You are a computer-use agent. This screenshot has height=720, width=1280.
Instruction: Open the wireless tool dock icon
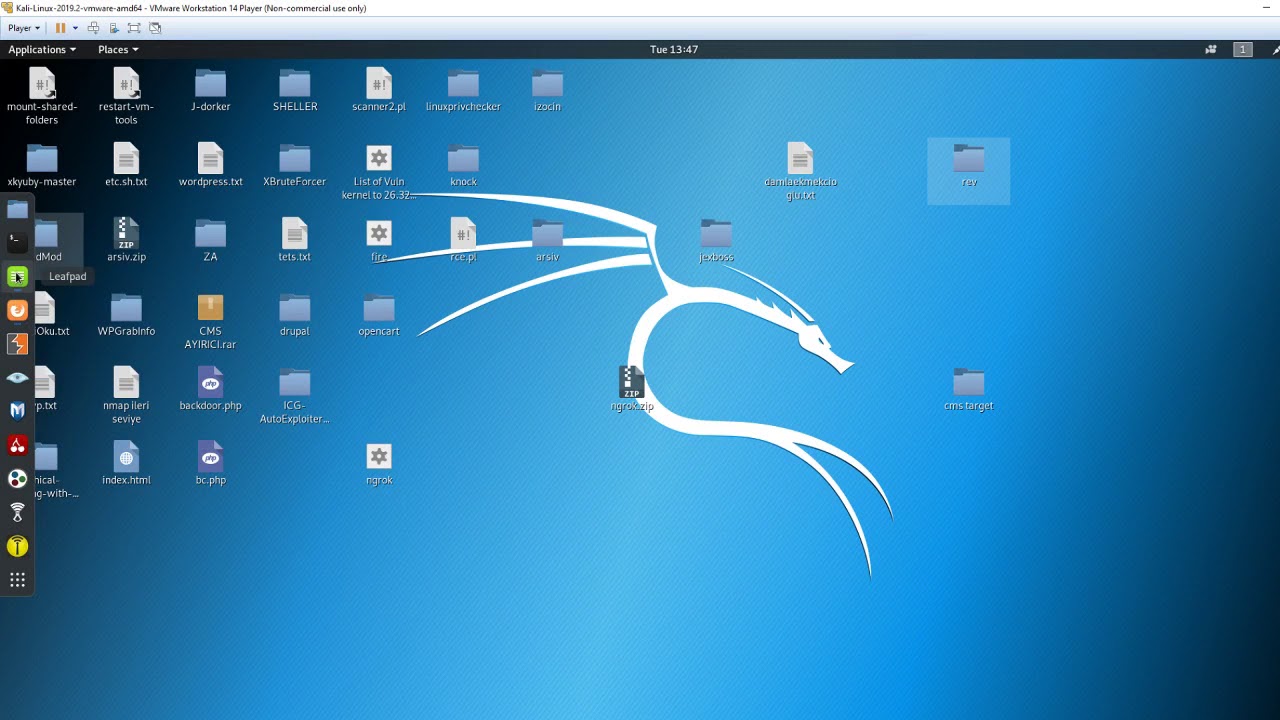[x=17, y=512]
